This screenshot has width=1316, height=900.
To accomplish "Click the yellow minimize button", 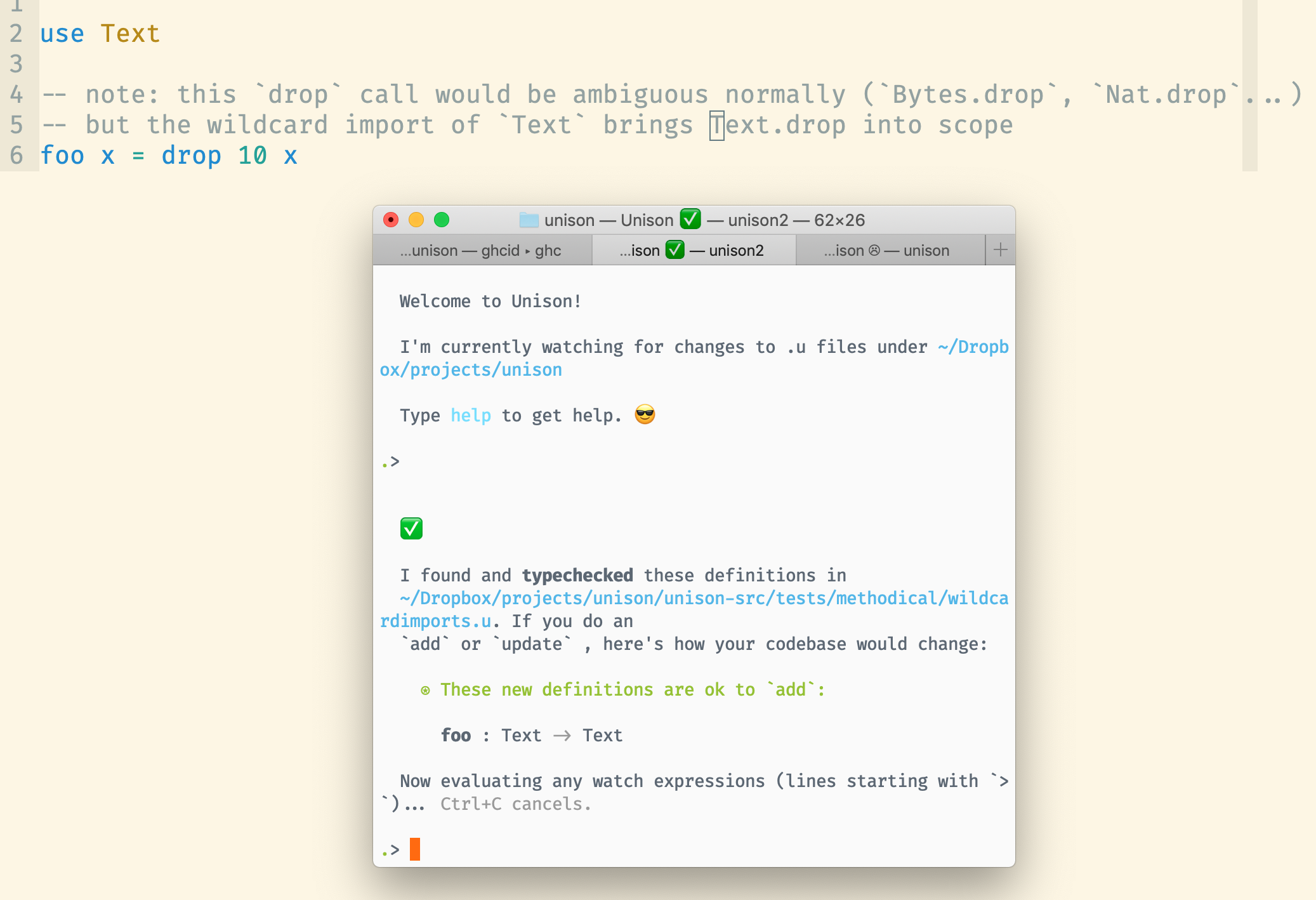I will tap(417, 220).
